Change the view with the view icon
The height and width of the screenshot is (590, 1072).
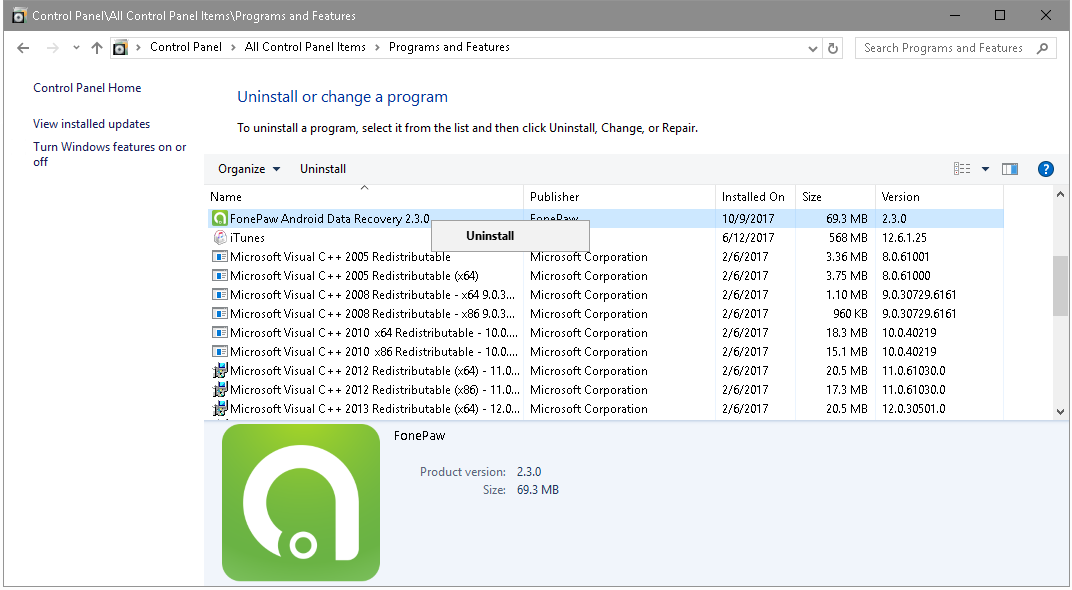click(962, 169)
